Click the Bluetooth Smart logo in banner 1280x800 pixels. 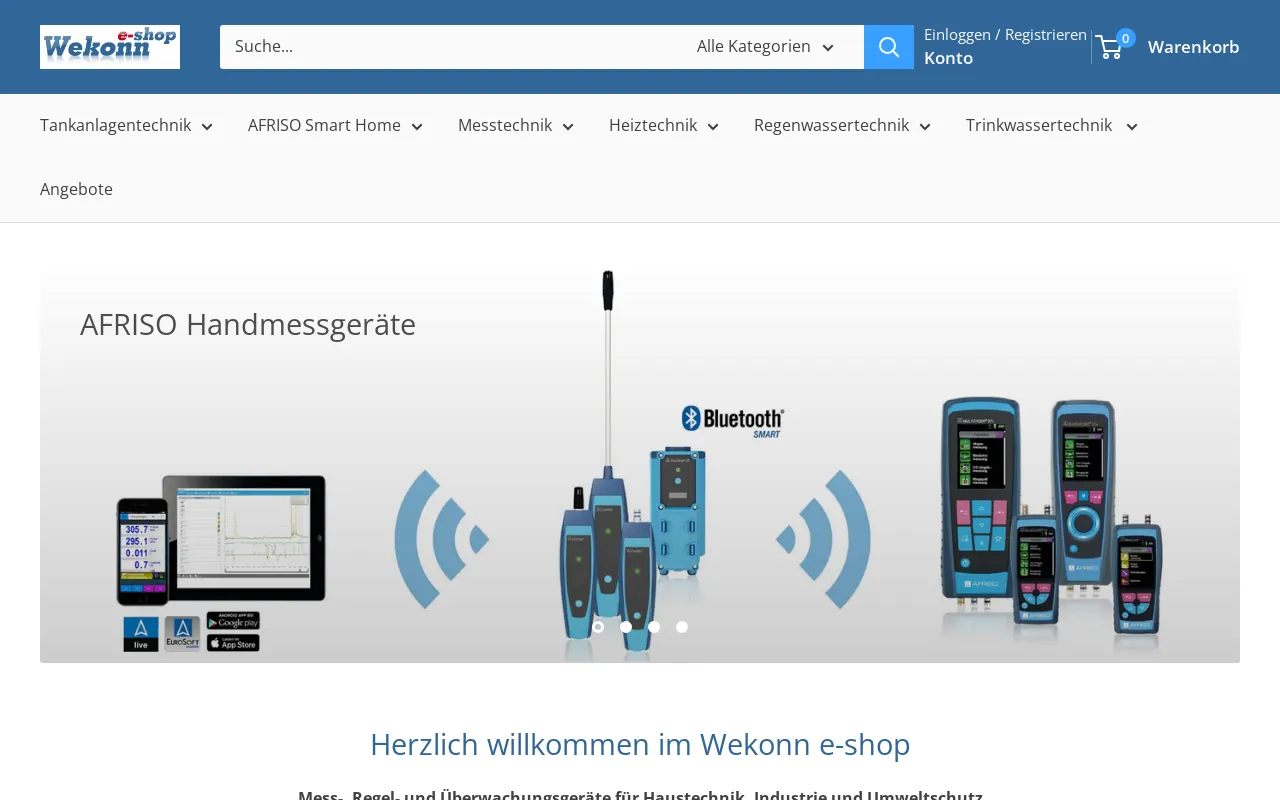click(732, 421)
